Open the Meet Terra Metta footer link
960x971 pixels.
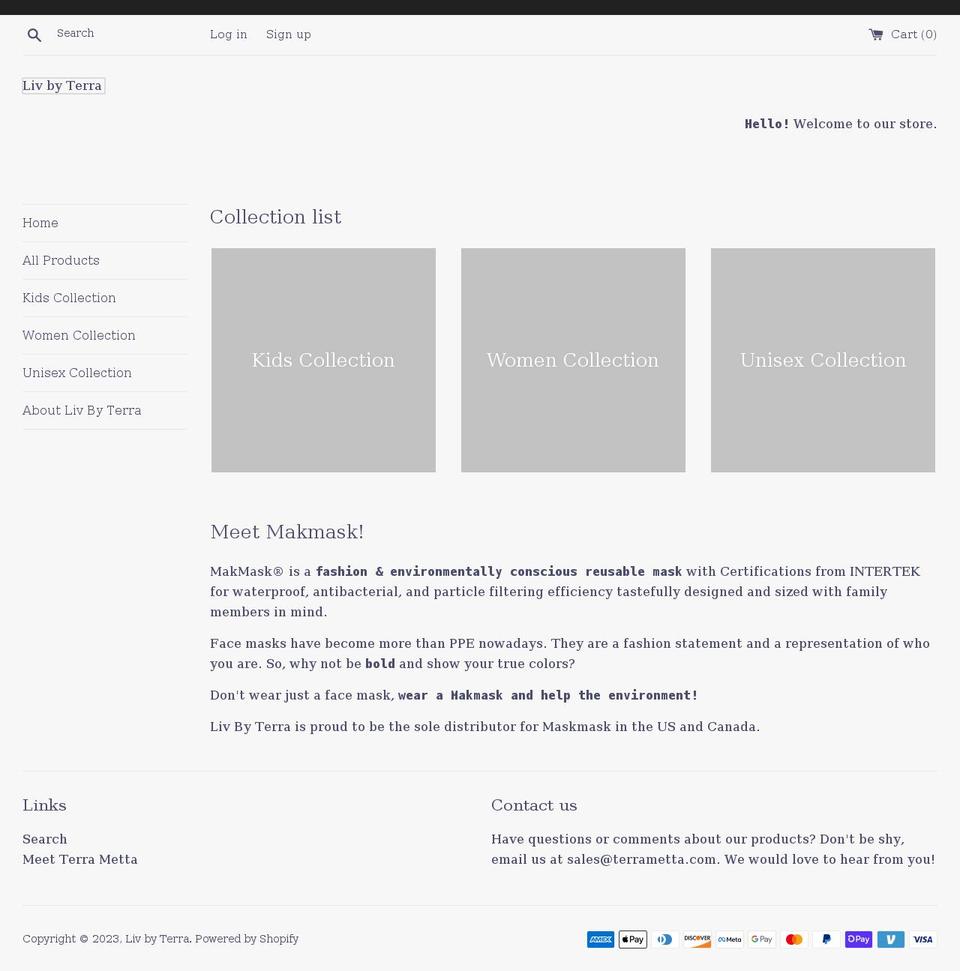pyautogui.click(x=79, y=859)
